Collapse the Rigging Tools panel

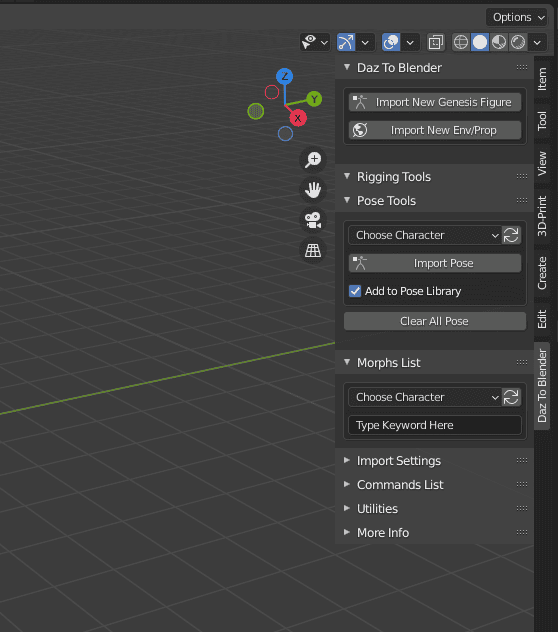coord(347,176)
